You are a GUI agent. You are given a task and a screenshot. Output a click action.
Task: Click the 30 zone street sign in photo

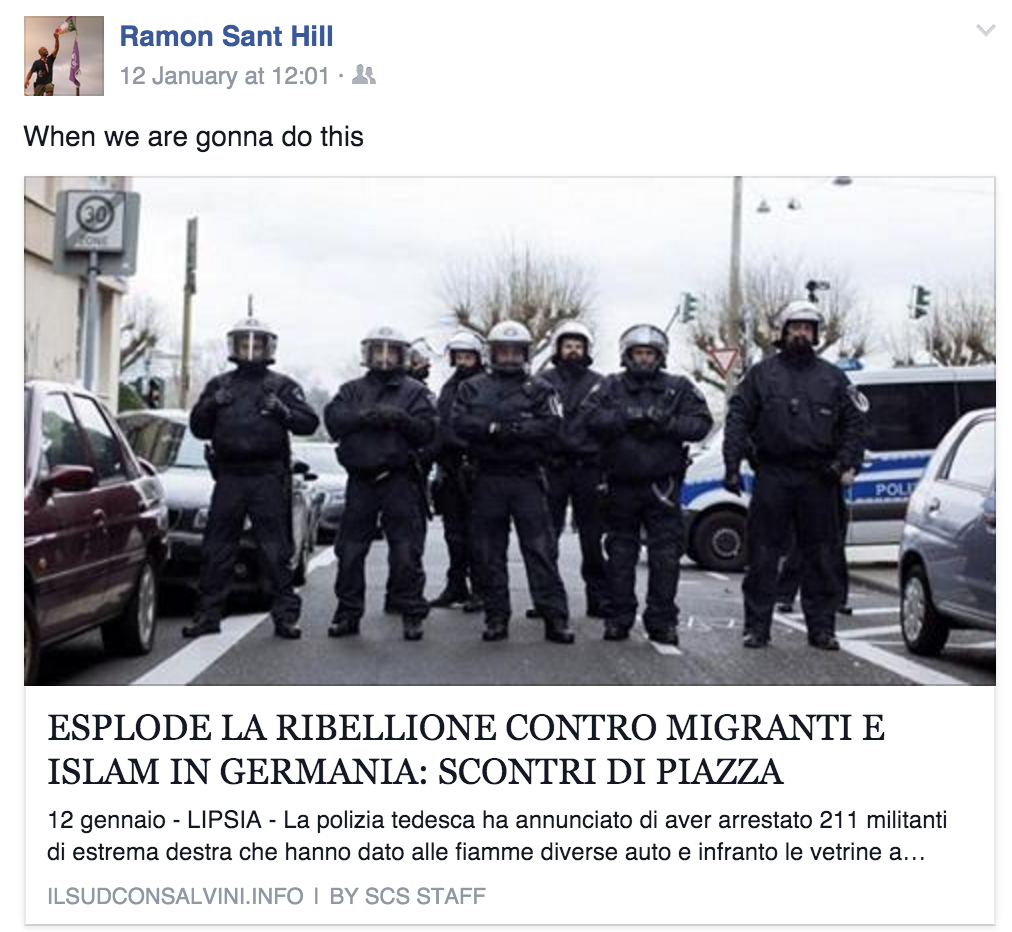click(x=97, y=231)
